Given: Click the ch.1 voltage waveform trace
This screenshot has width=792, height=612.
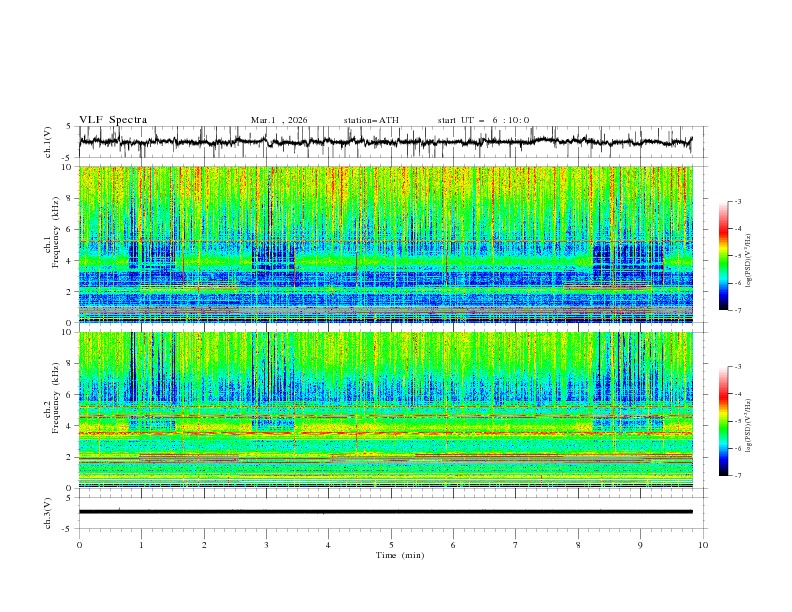Looking at the screenshot, I should (385, 142).
